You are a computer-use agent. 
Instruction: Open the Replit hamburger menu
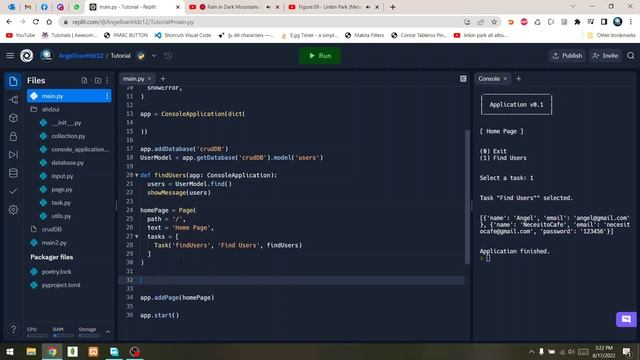(10, 56)
